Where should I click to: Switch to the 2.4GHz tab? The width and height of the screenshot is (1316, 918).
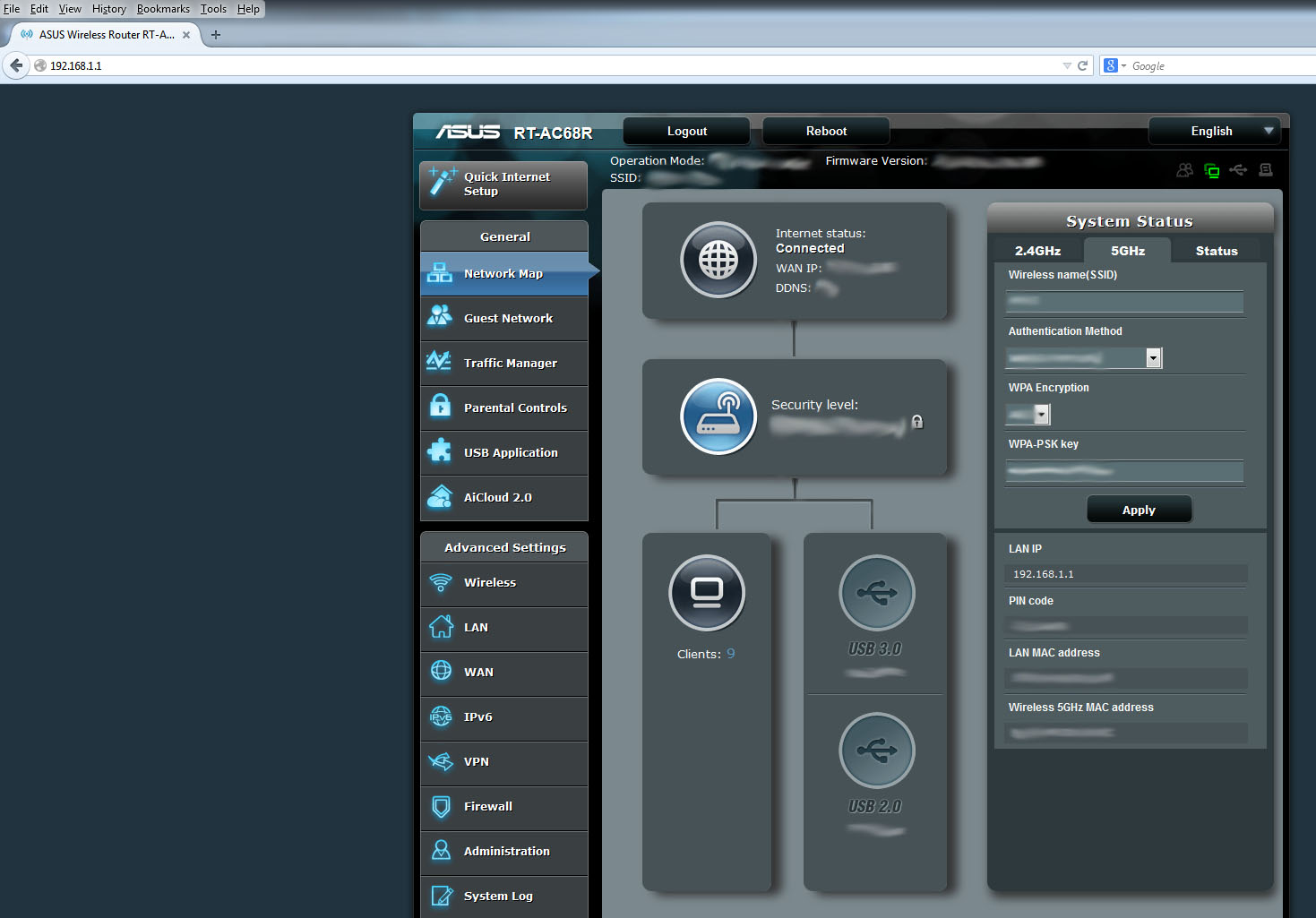pyautogui.click(x=1037, y=251)
